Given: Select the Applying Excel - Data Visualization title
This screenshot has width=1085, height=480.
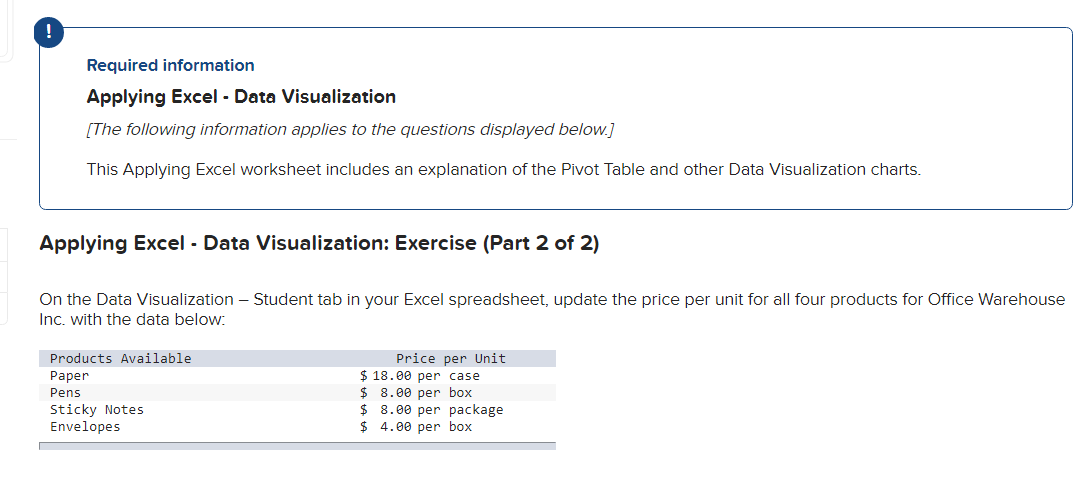Looking at the screenshot, I should 241,97.
